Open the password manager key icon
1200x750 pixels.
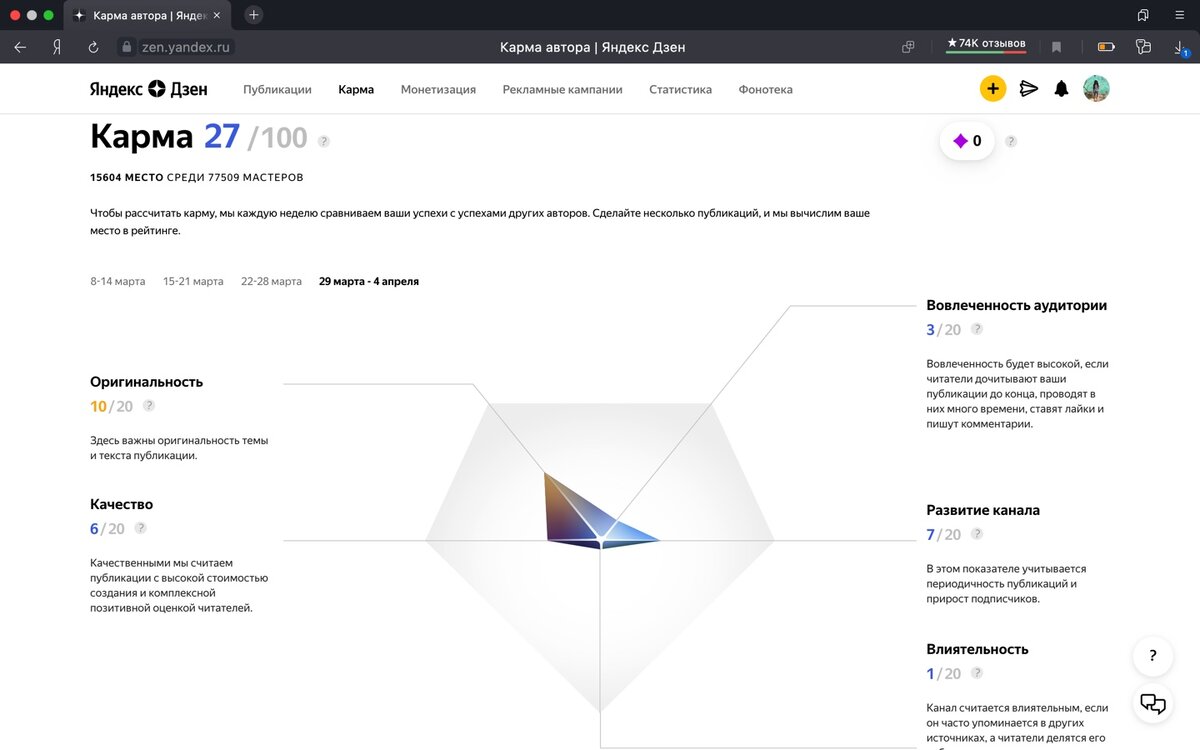click(x=1144, y=47)
